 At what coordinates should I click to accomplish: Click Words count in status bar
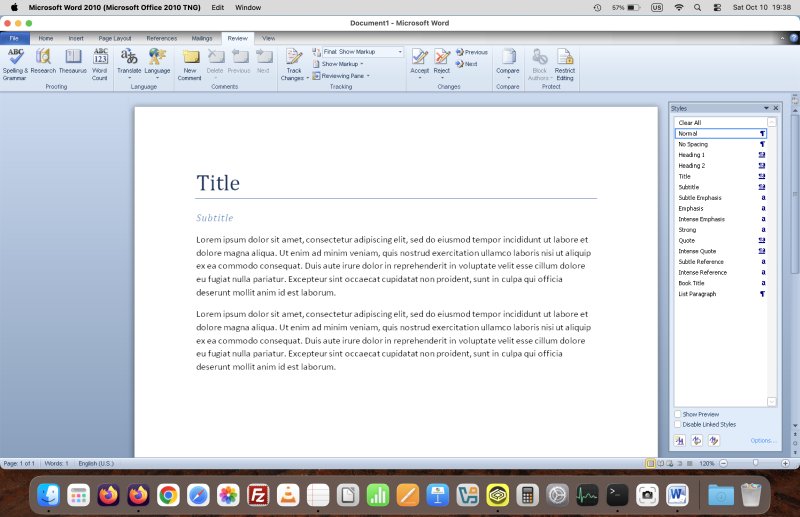pos(57,463)
